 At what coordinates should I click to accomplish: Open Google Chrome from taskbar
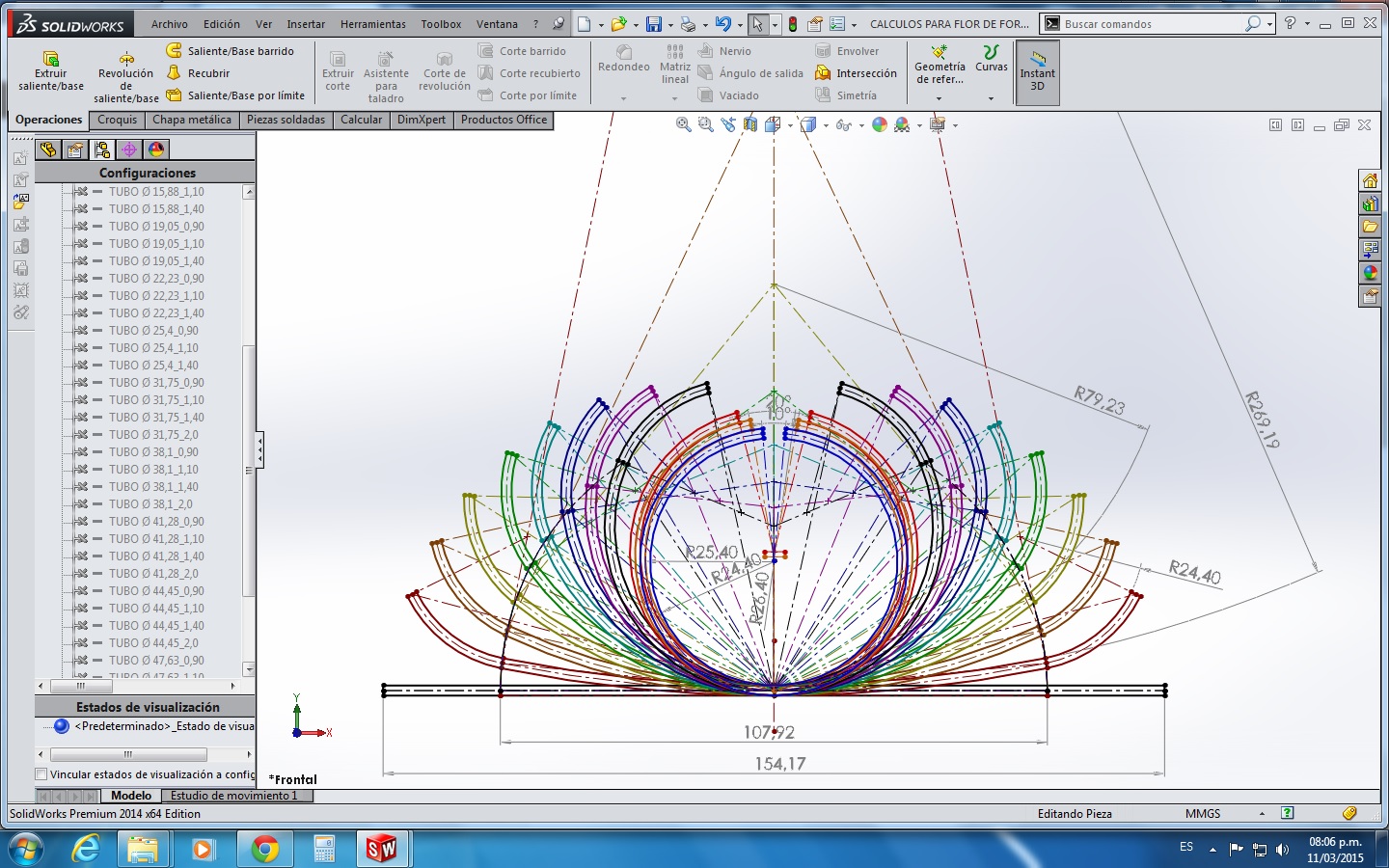[x=264, y=850]
